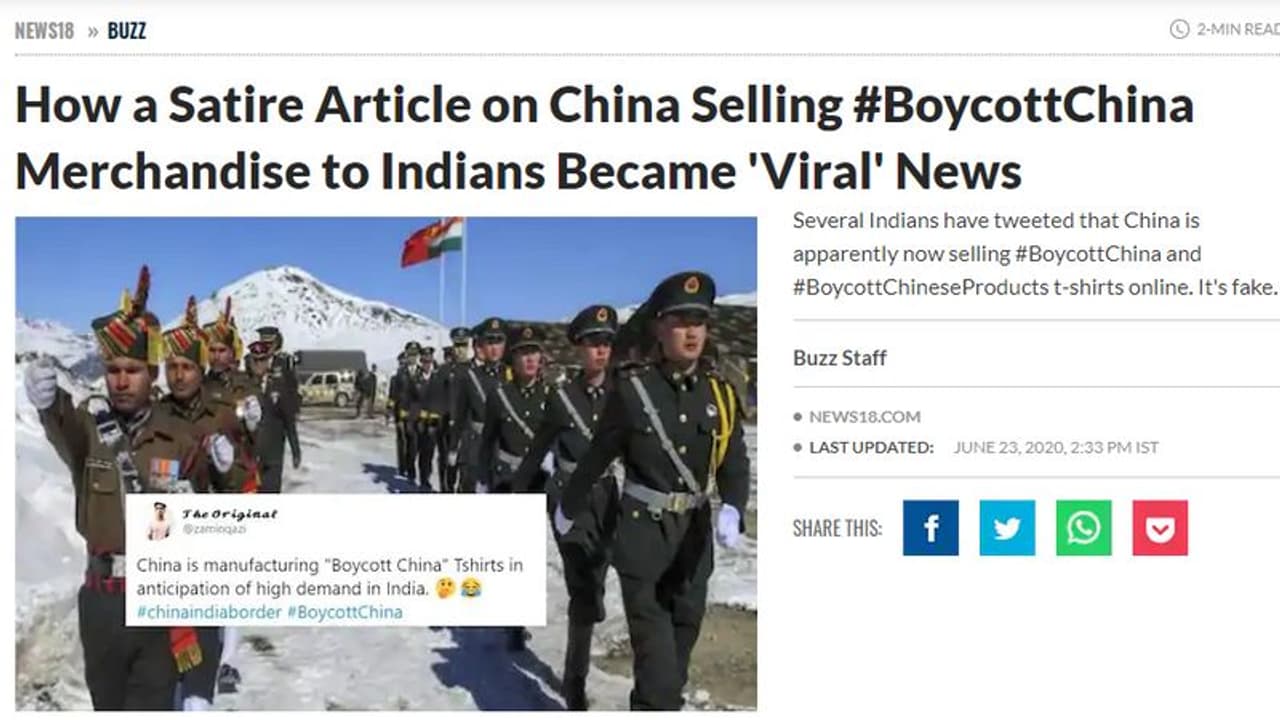Click the SHARE THIS label
This screenshot has width=1280, height=720.
tap(838, 528)
